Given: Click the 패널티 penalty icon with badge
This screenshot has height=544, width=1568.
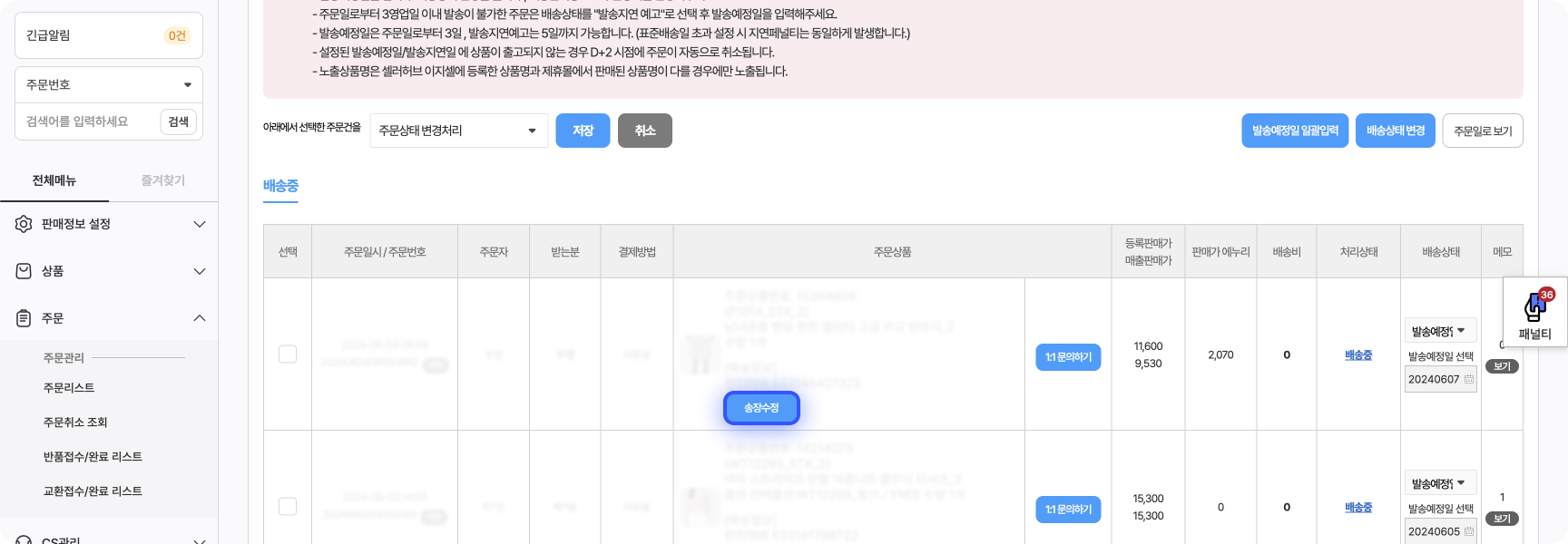Looking at the screenshot, I should [x=1535, y=306].
